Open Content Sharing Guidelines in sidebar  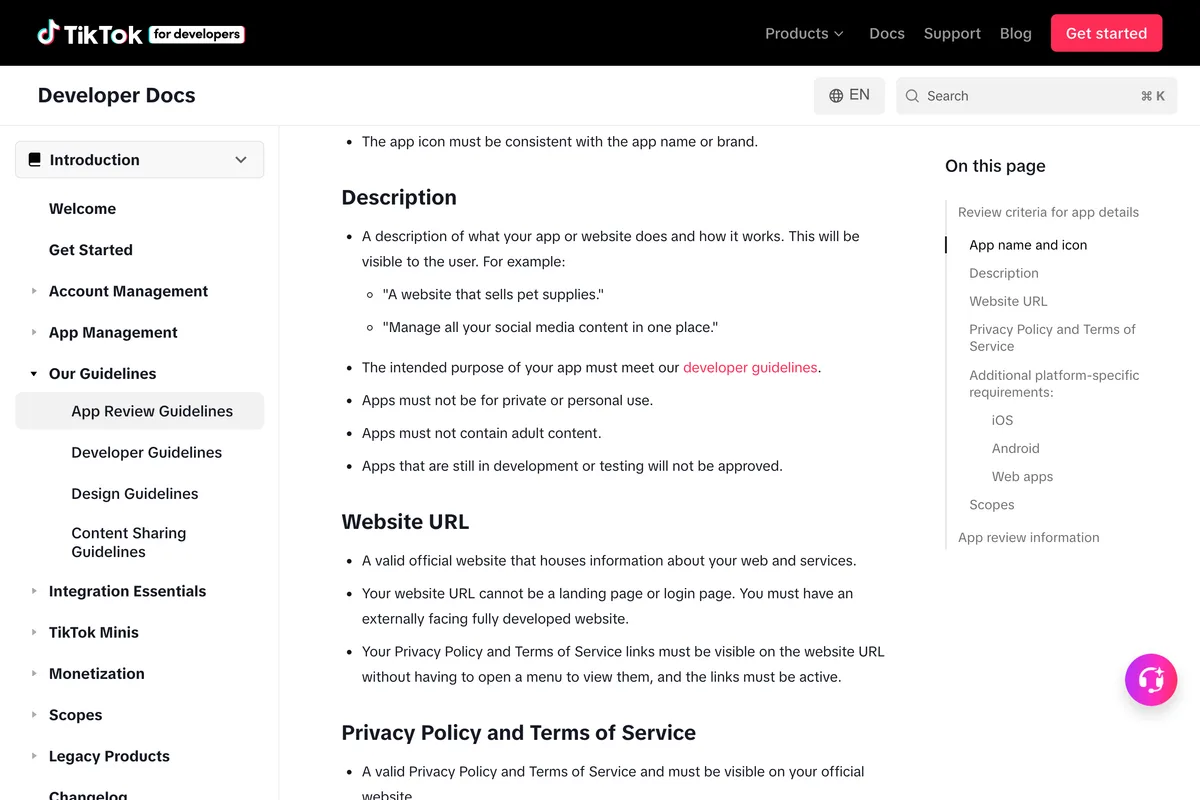coord(129,542)
